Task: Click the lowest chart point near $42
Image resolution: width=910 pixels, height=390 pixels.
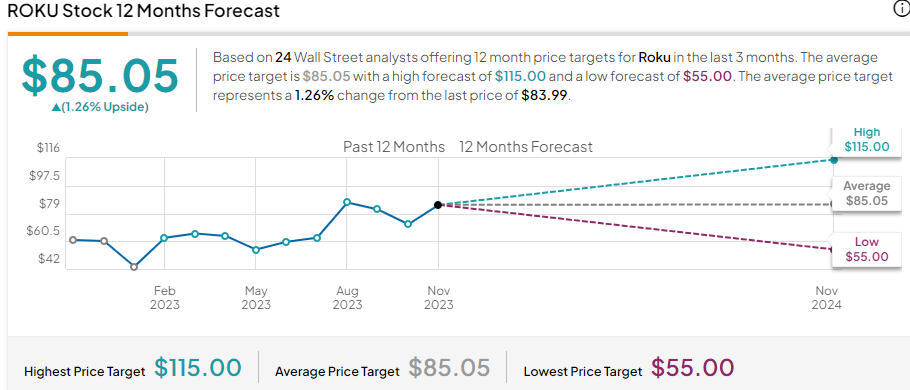Action: point(134,267)
